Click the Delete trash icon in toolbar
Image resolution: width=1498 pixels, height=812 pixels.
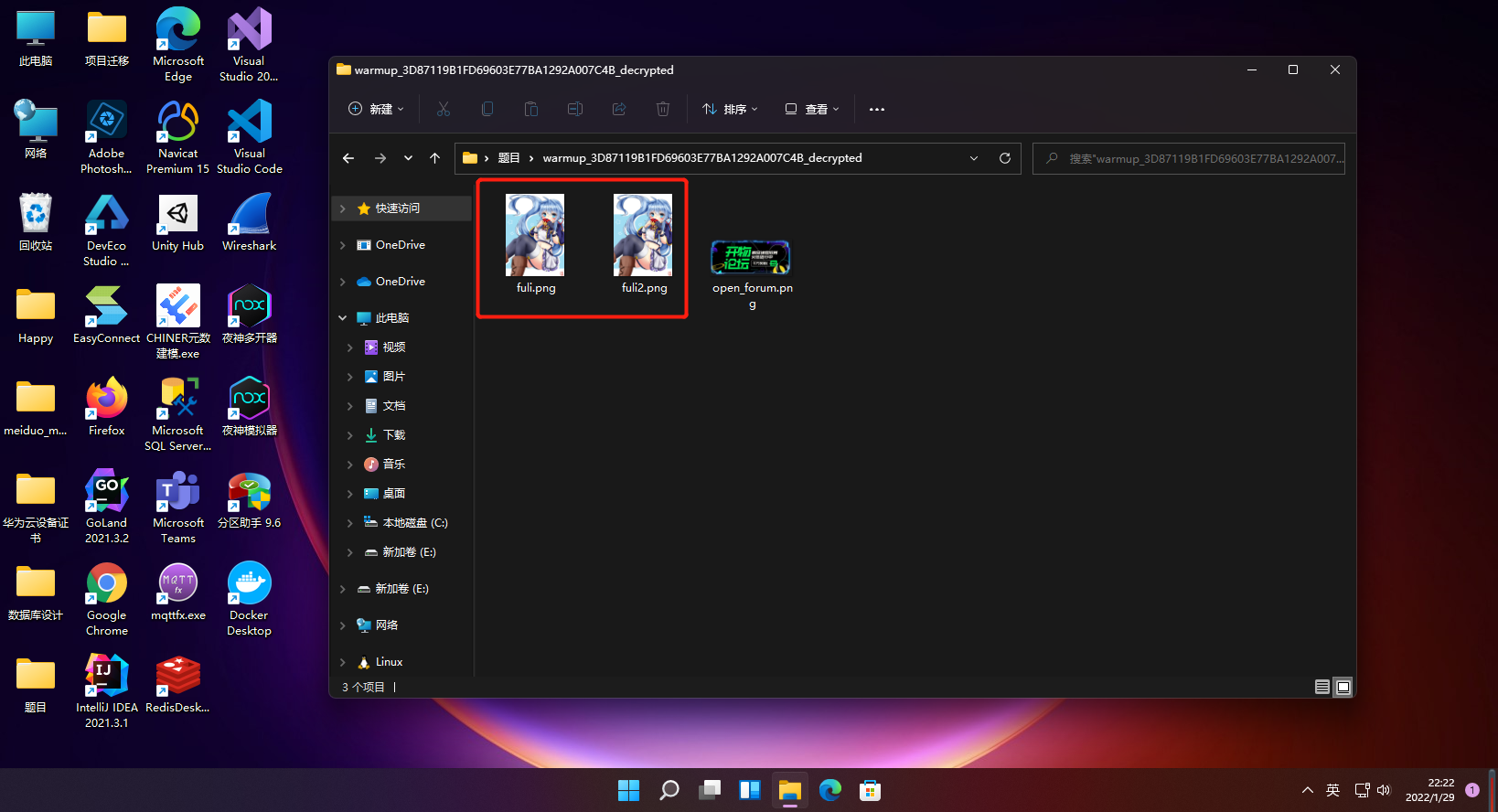663,109
